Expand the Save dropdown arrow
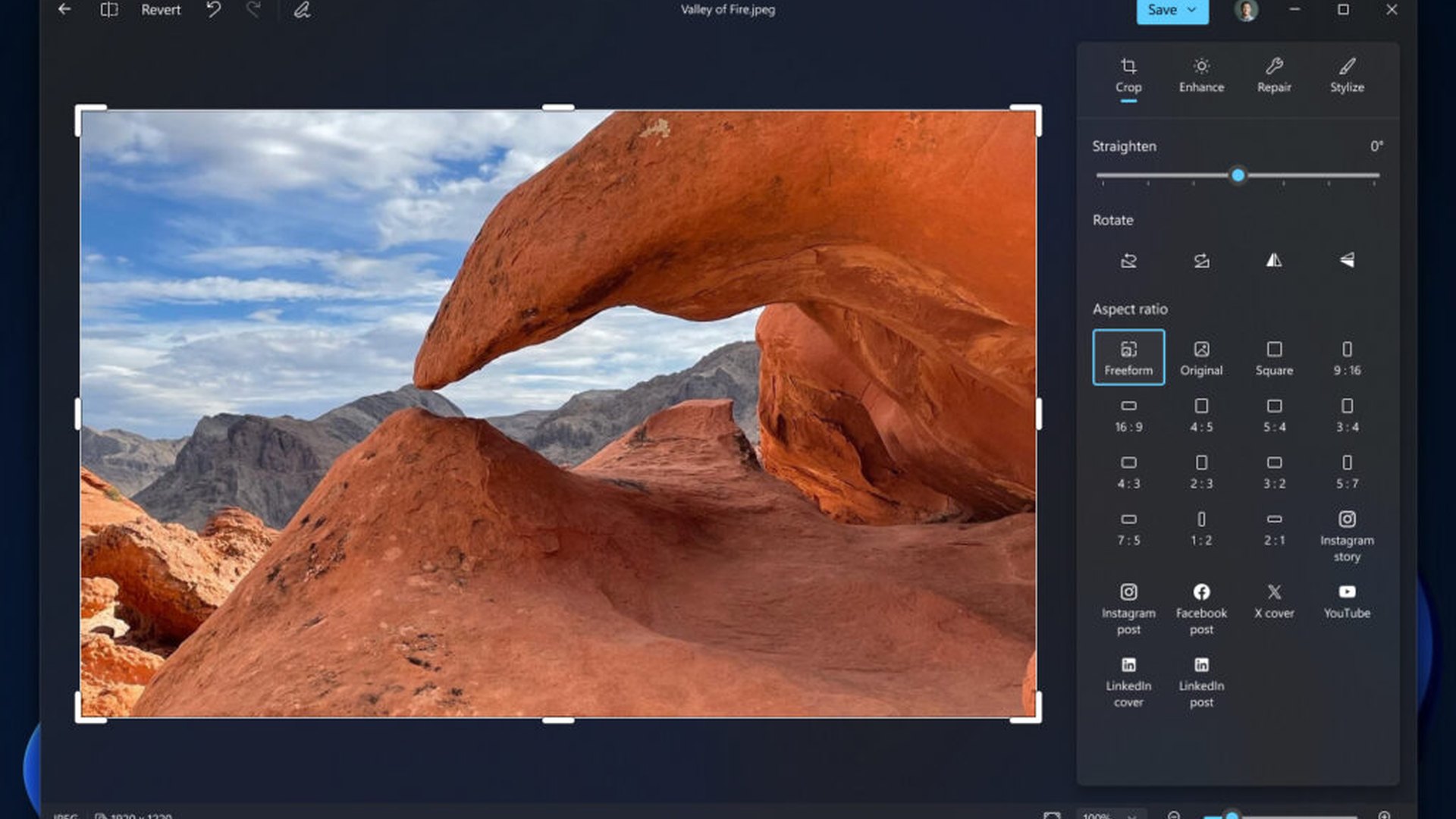The image size is (1456, 819). (1192, 10)
